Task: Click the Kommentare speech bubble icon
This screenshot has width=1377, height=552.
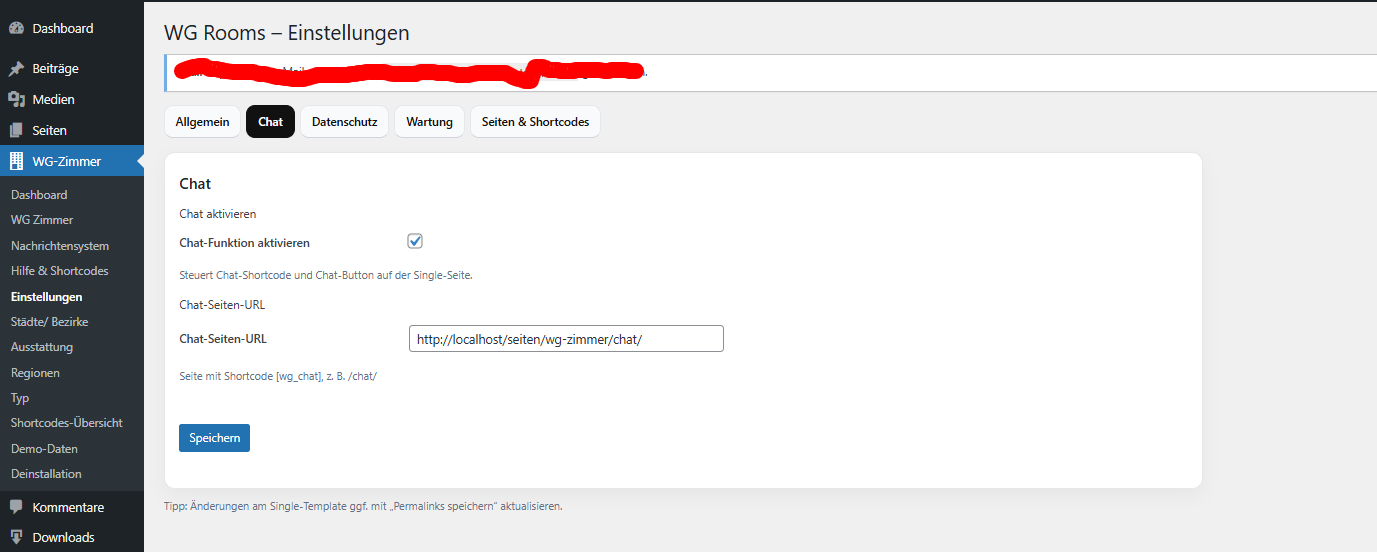Action: [16, 507]
